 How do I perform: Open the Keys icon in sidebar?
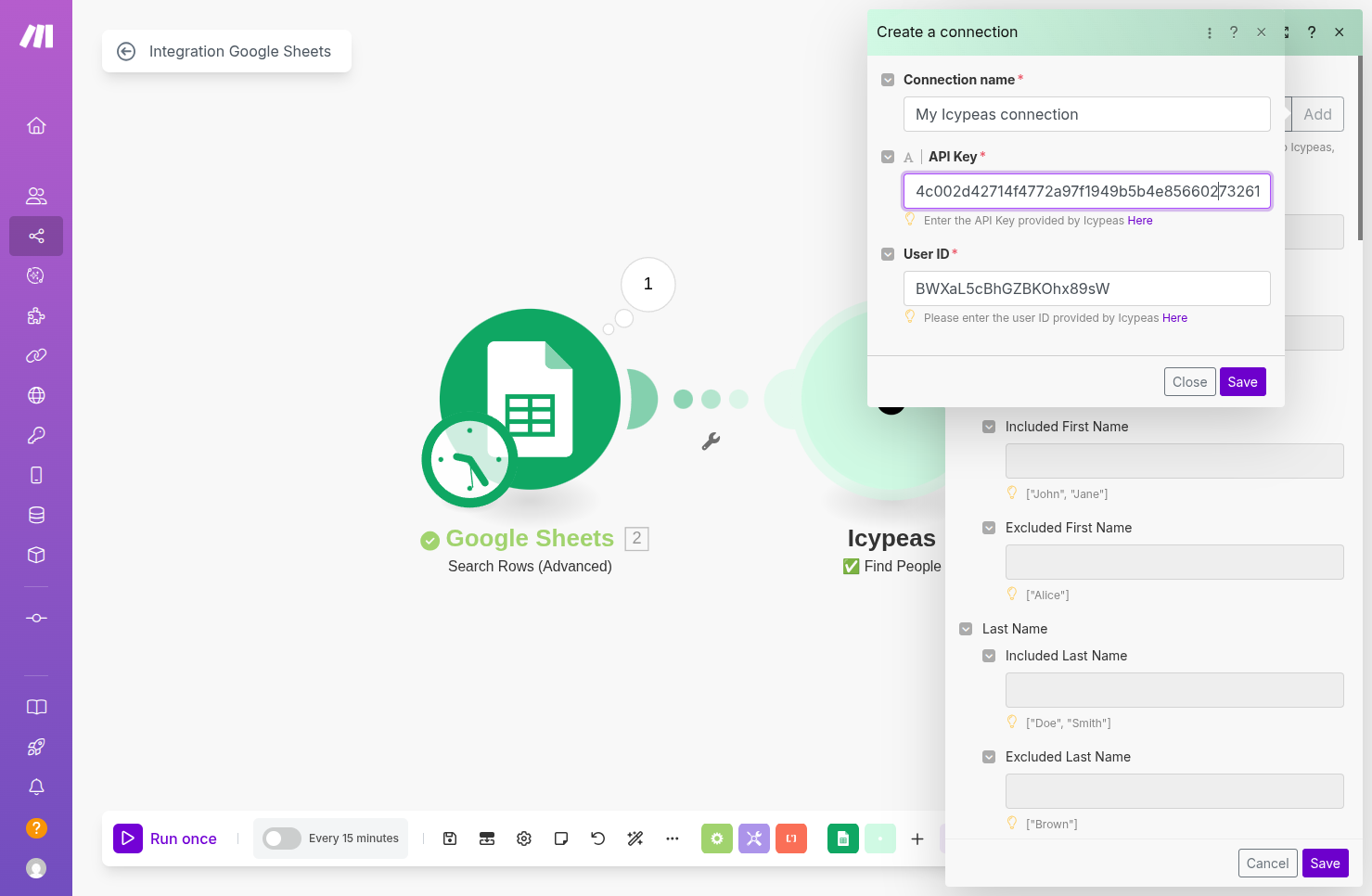36,435
